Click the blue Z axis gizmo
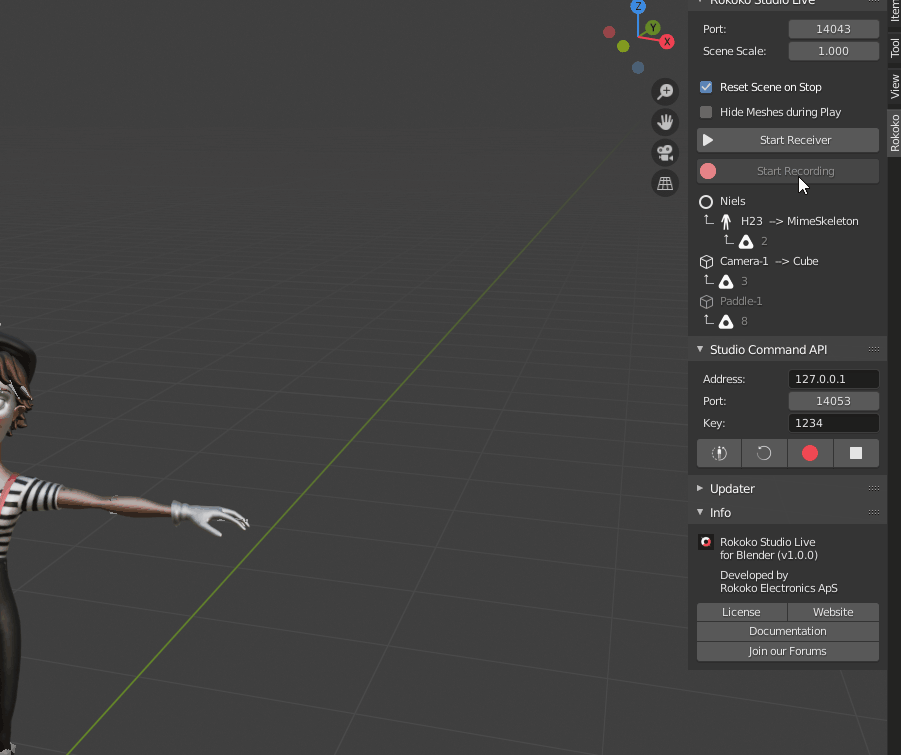 click(638, 6)
